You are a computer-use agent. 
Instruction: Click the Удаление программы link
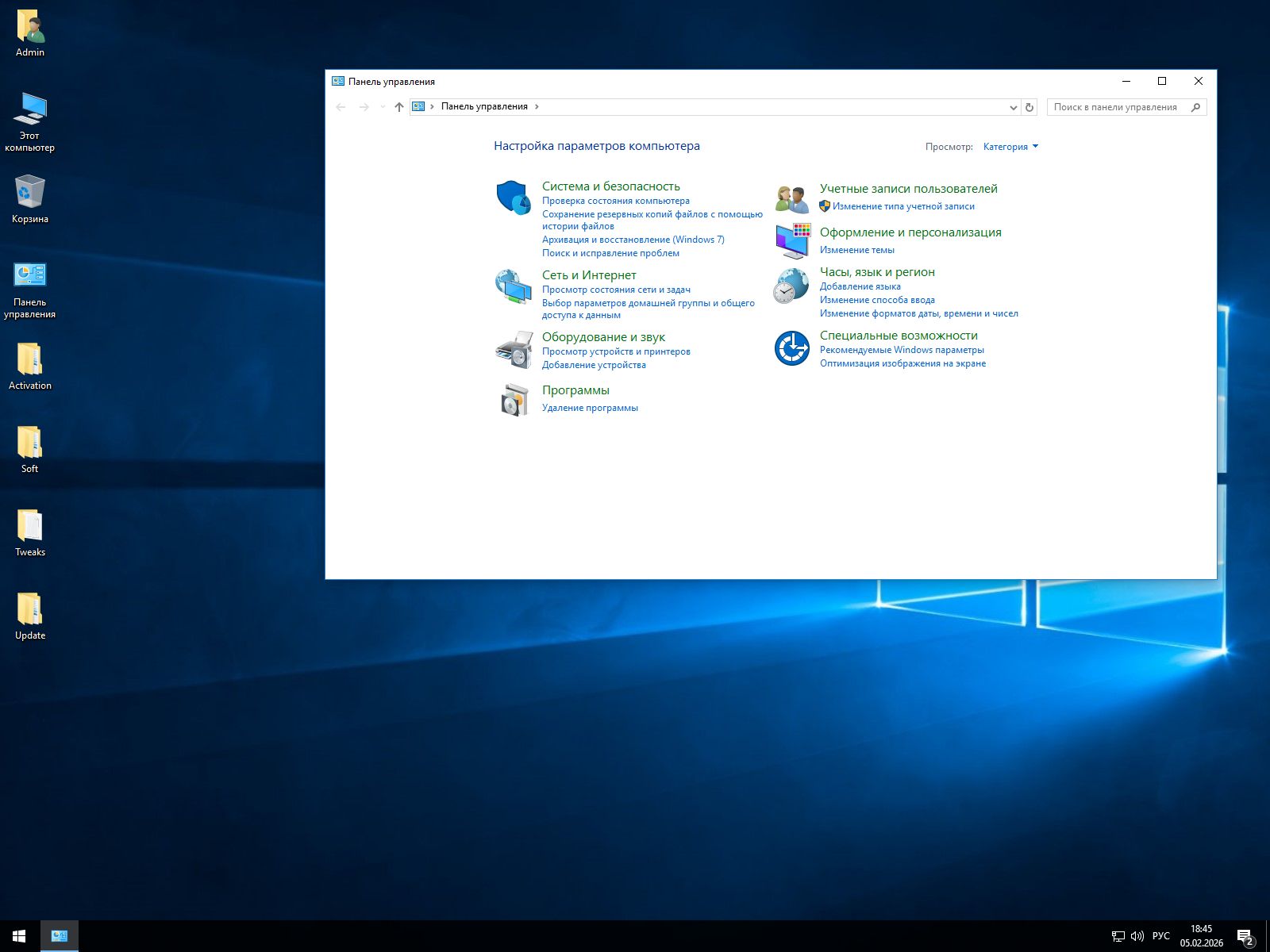pyautogui.click(x=589, y=408)
